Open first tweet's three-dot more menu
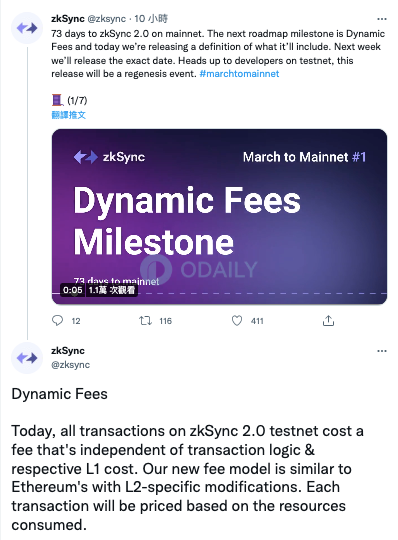398x540 pixels. (x=382, y=19)
